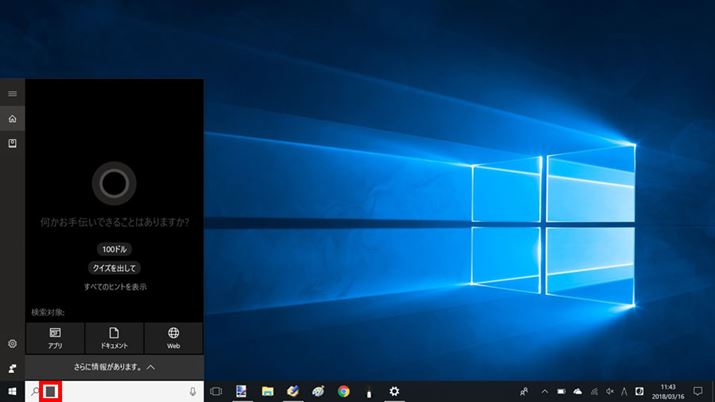This screenshot has height=402, width=715.
Task: Filter search by アプリ
Action: [55, 337]
